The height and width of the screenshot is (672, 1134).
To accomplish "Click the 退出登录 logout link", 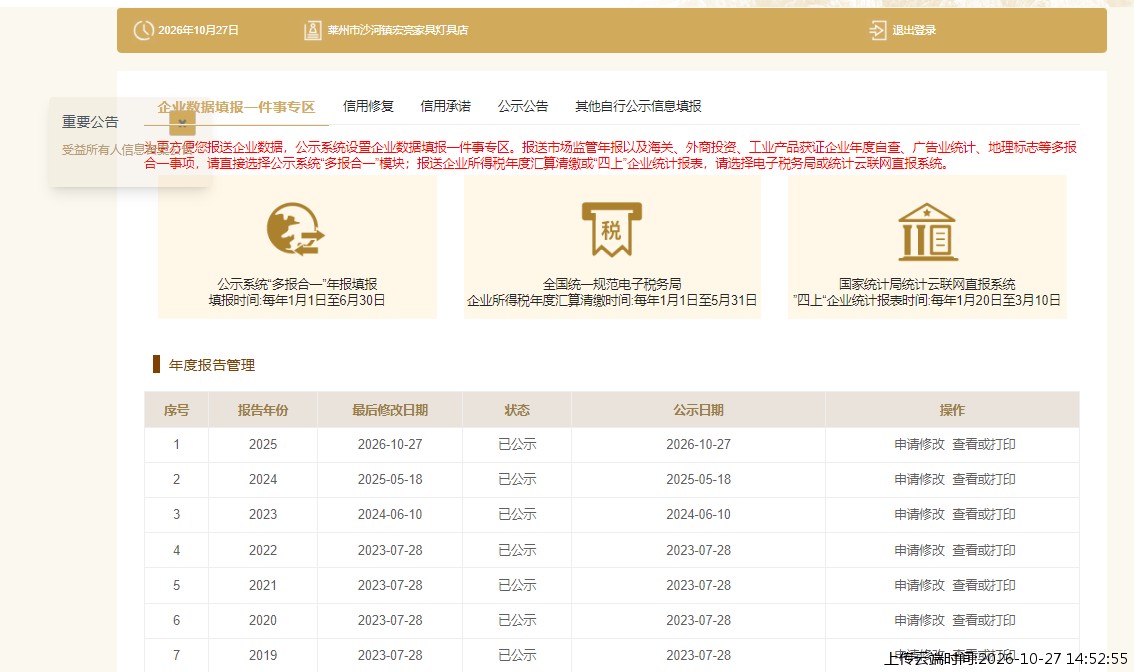I will coord(913,30).
